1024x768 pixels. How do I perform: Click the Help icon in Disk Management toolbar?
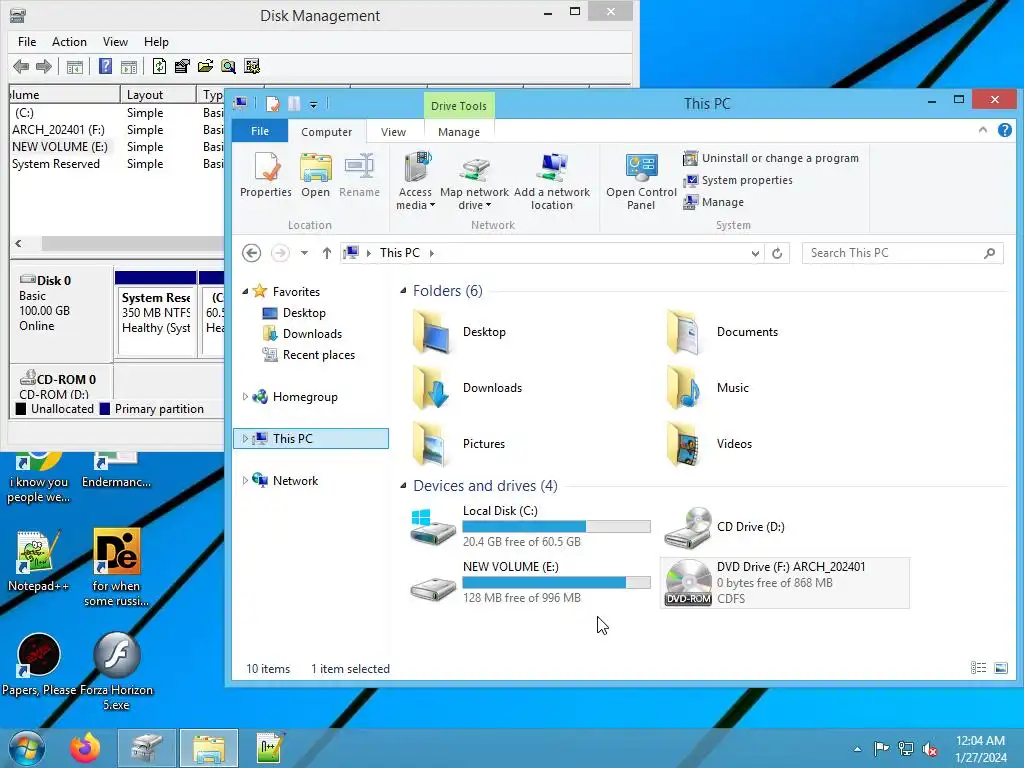pos(105,66)
